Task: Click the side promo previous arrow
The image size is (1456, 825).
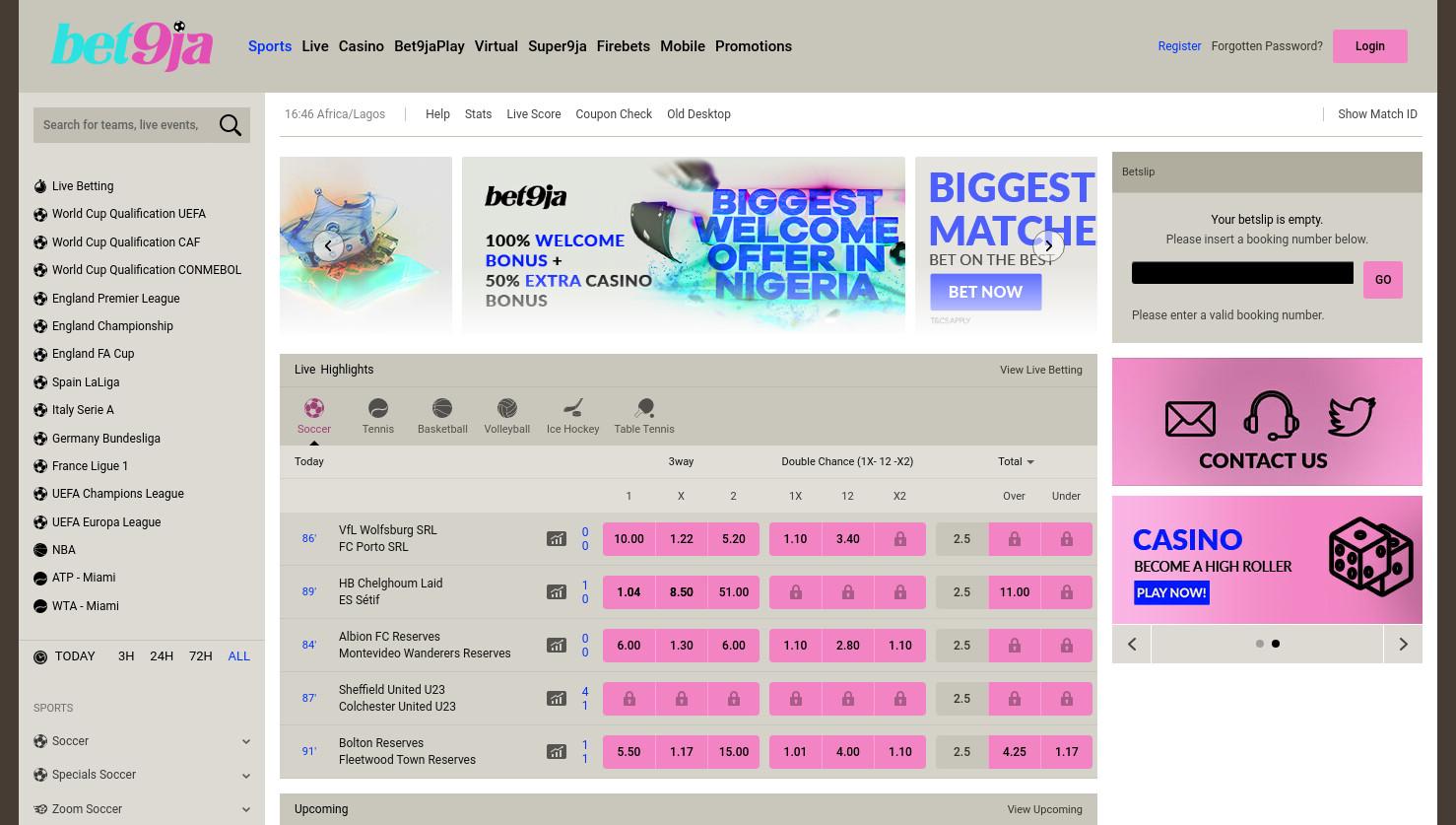Action: (x=1132, y=645)
